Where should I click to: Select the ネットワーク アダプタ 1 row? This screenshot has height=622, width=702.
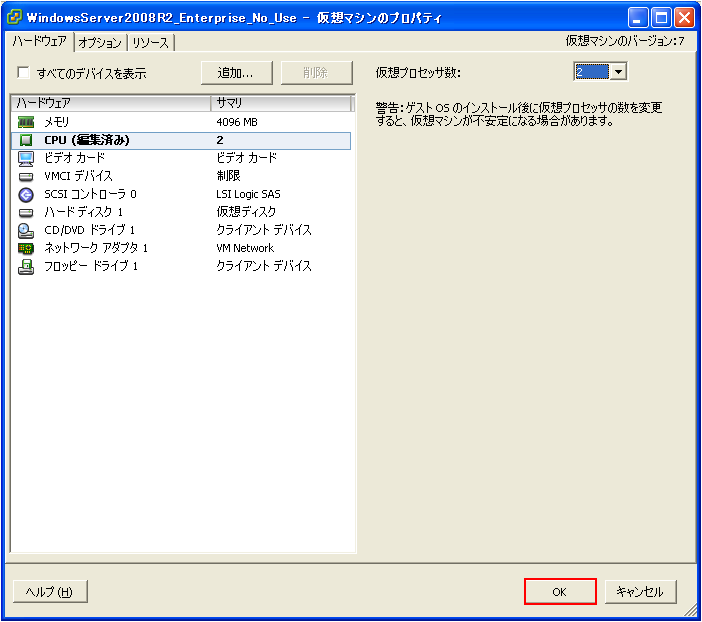[x=181, y=248]
